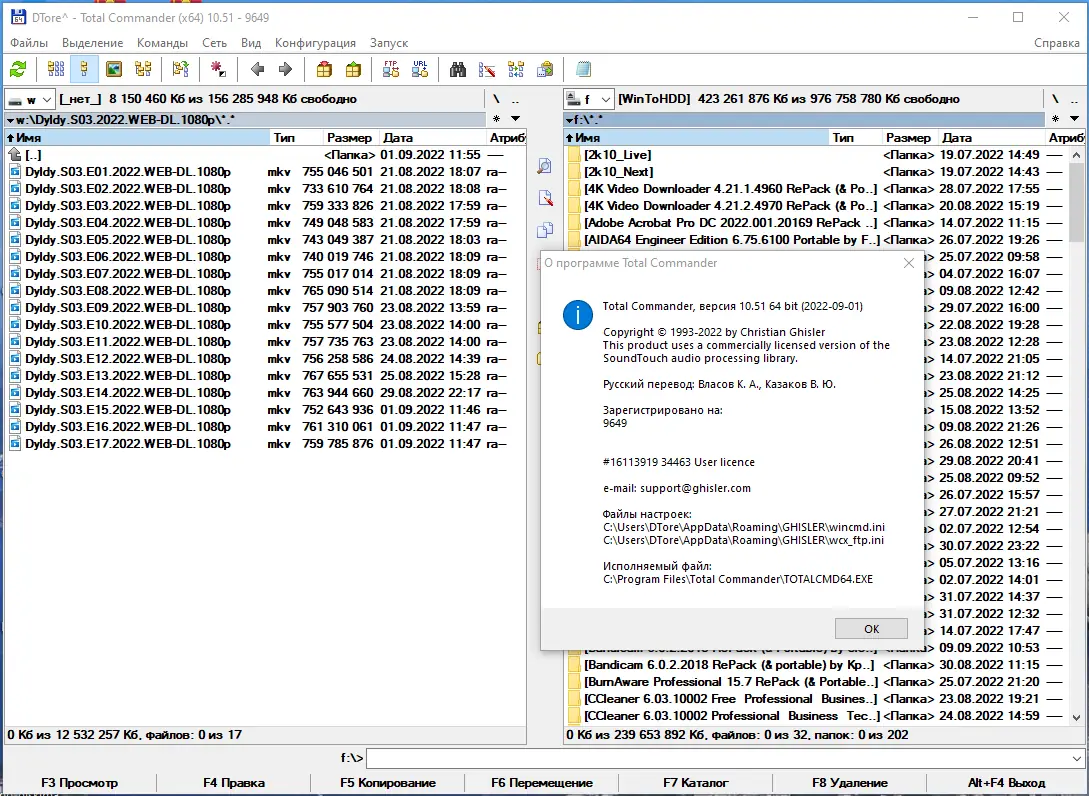Navigate back using the left arrow icon
The width and height of the screenshot is (1089, 796).
point(256,69)
